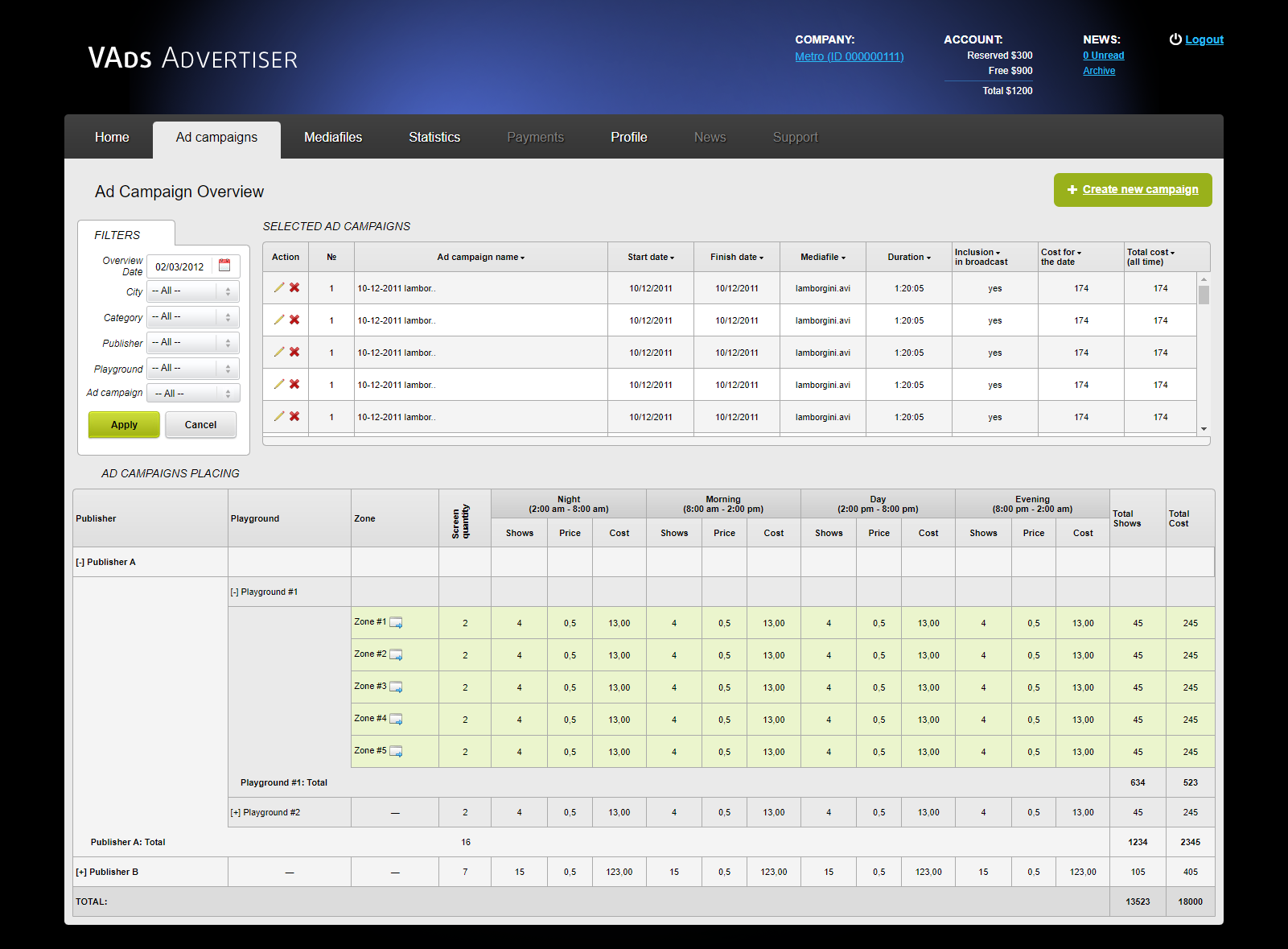Click grand total shows value 13523
The width and height of the screenshot is (1288, 949).
pos(1138,902)
